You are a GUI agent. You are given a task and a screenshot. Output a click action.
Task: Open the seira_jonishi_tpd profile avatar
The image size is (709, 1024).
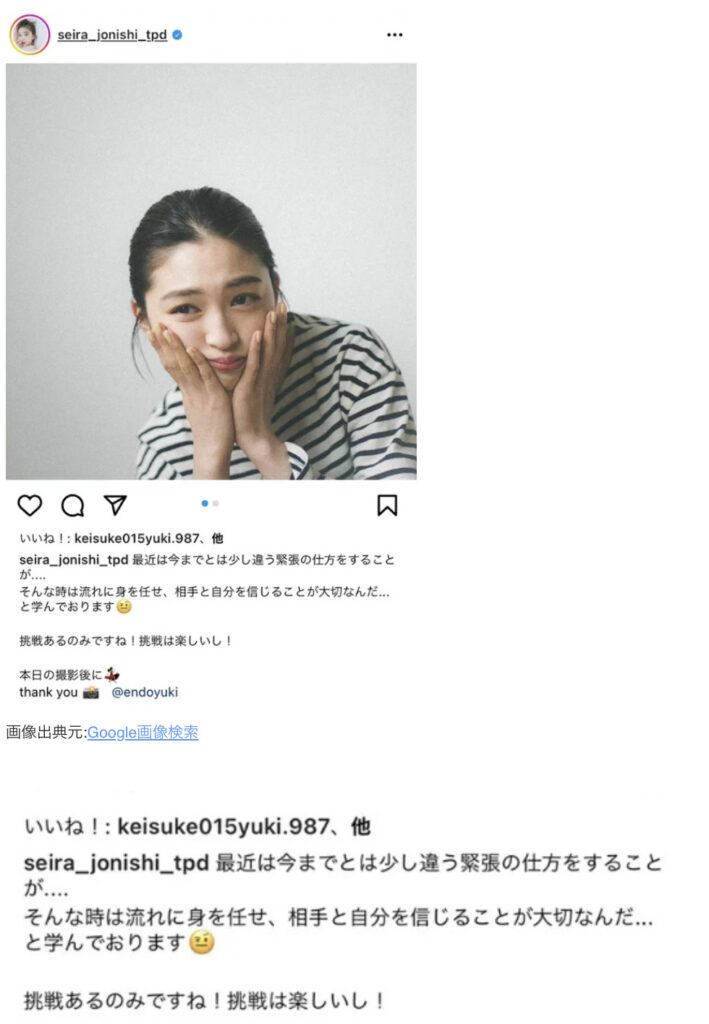29,35
